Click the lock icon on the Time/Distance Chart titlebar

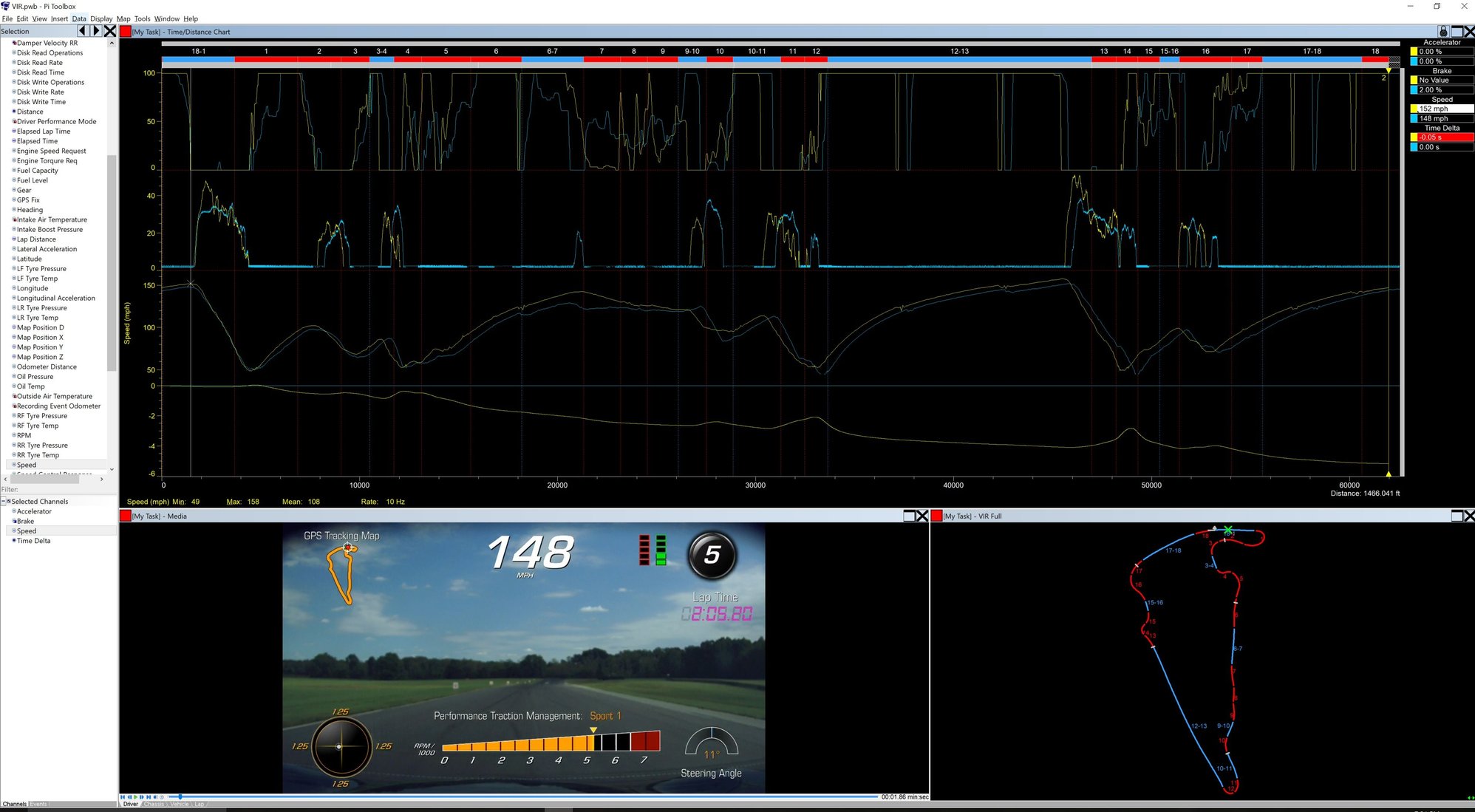(1443, 33)
